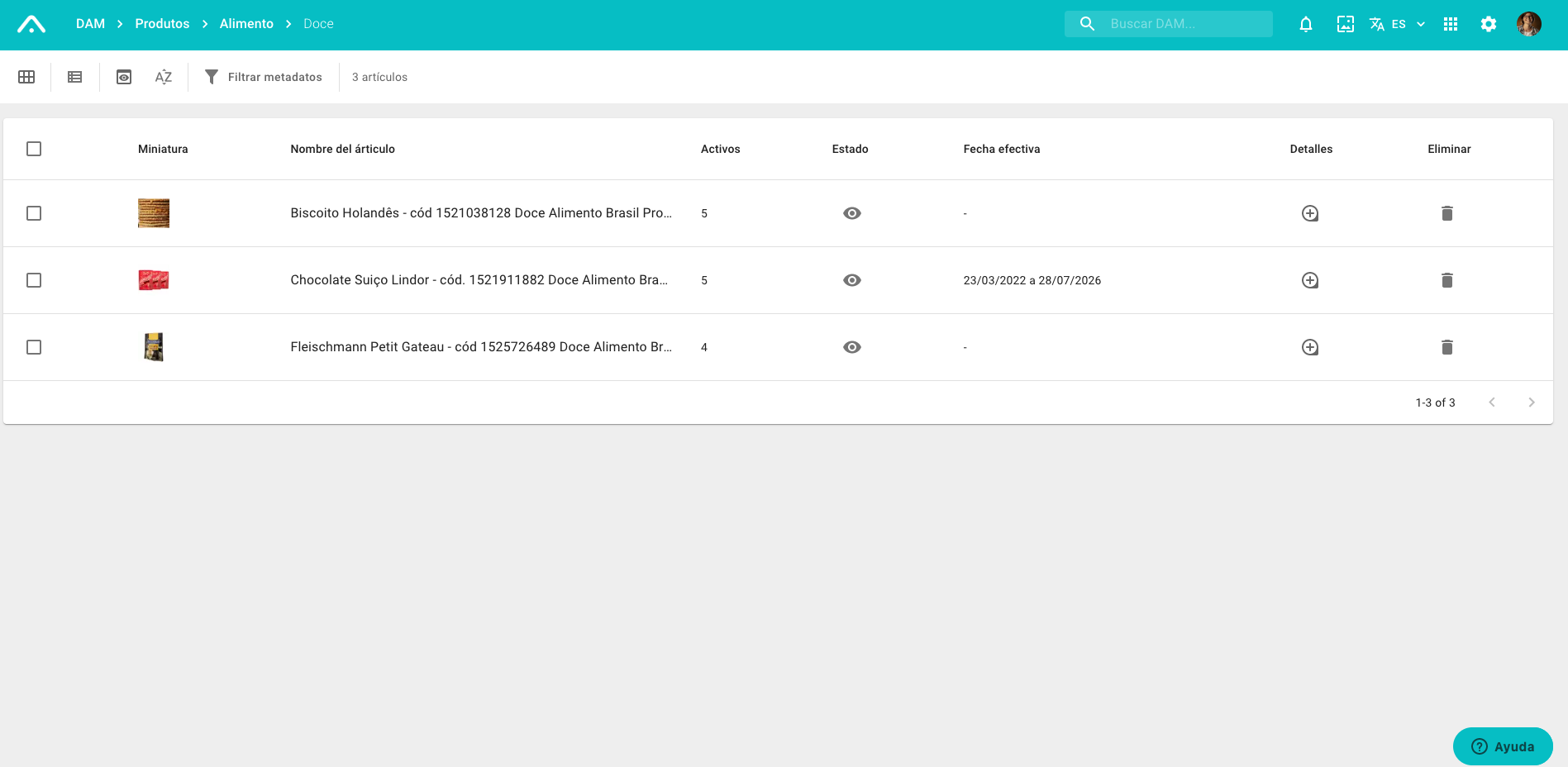The width and height of the screenshot is (1568, 767).
Task: Click the Fecha efectiva column header
Action: click(x=1002, y=149)
